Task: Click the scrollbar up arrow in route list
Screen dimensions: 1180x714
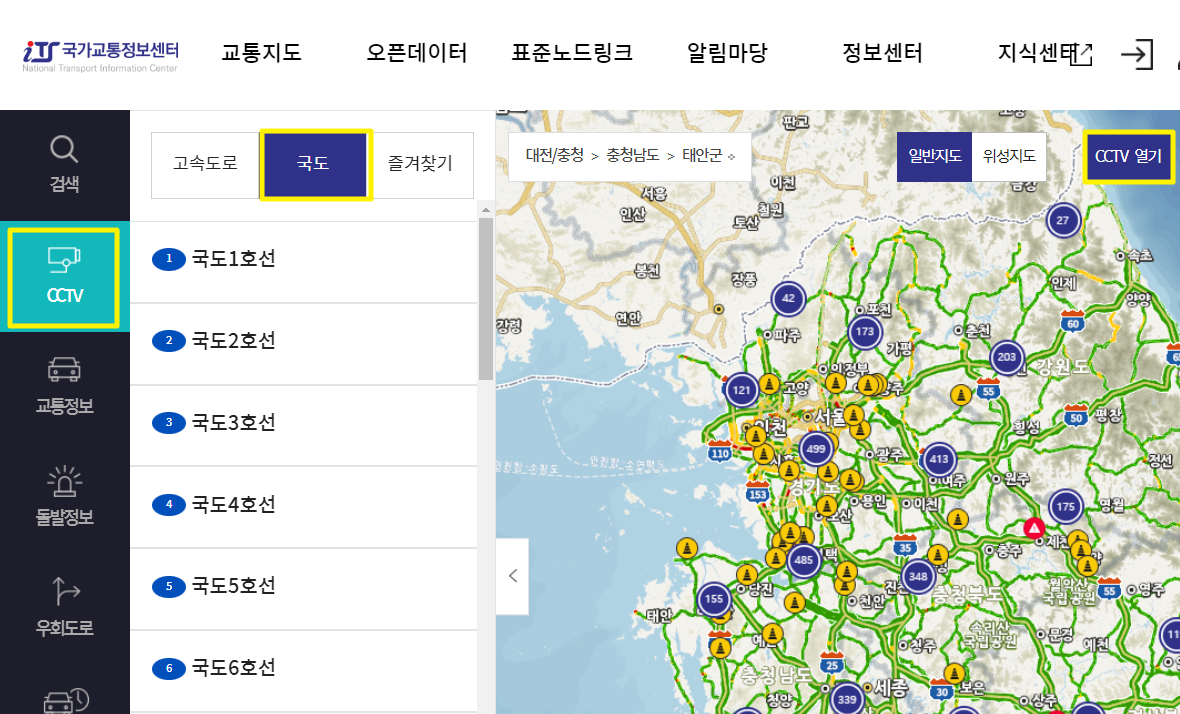Action: tap(485, 210)
